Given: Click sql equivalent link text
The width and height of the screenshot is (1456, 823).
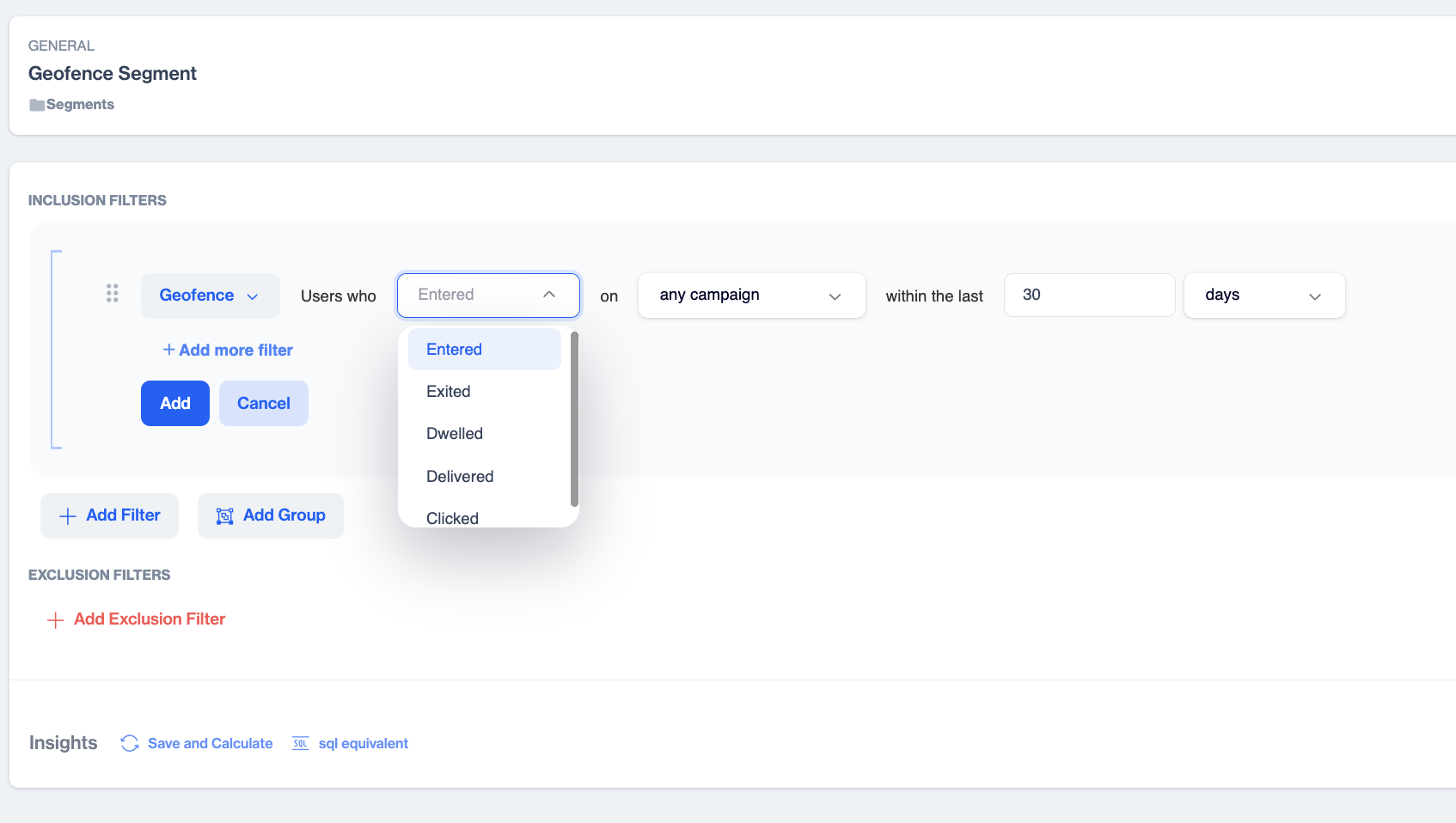Looking at the screenshot, I should pos(364,743).
